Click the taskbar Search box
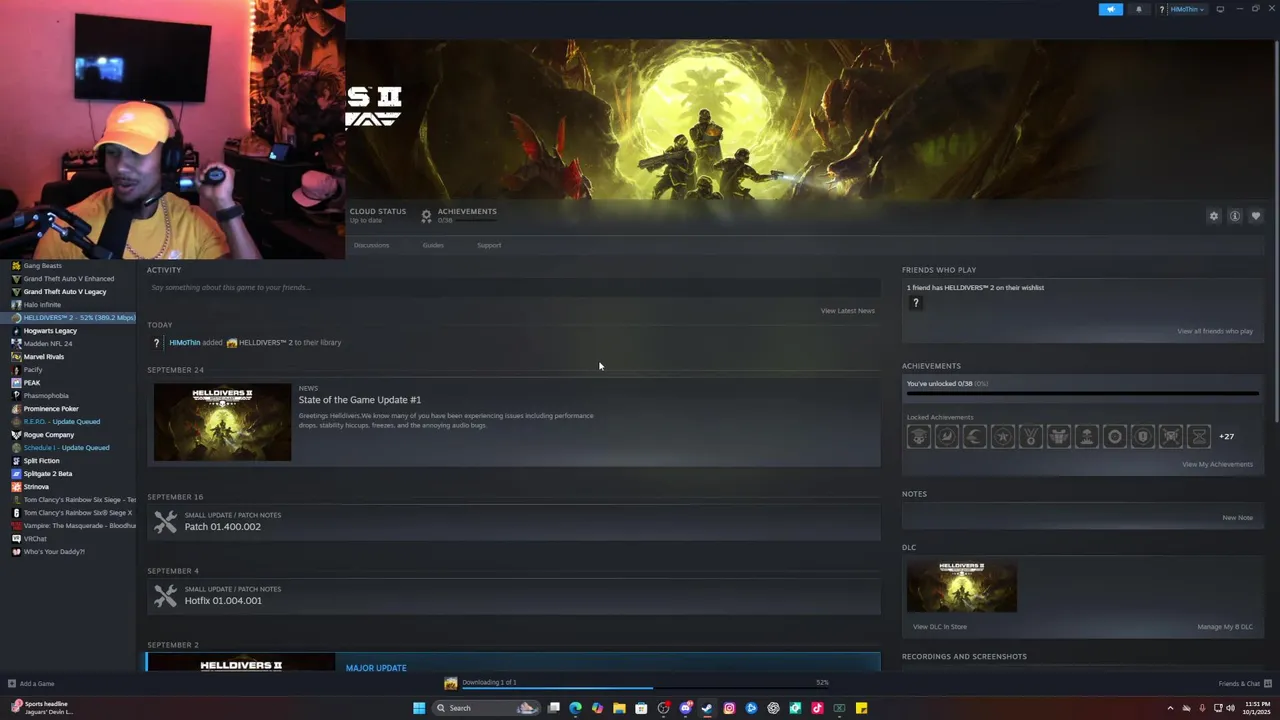1280x720 pixels. point(485,708)
